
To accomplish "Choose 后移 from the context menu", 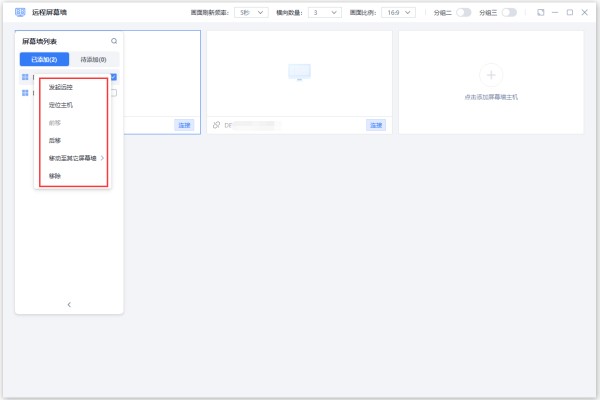I will coord(55,140).
